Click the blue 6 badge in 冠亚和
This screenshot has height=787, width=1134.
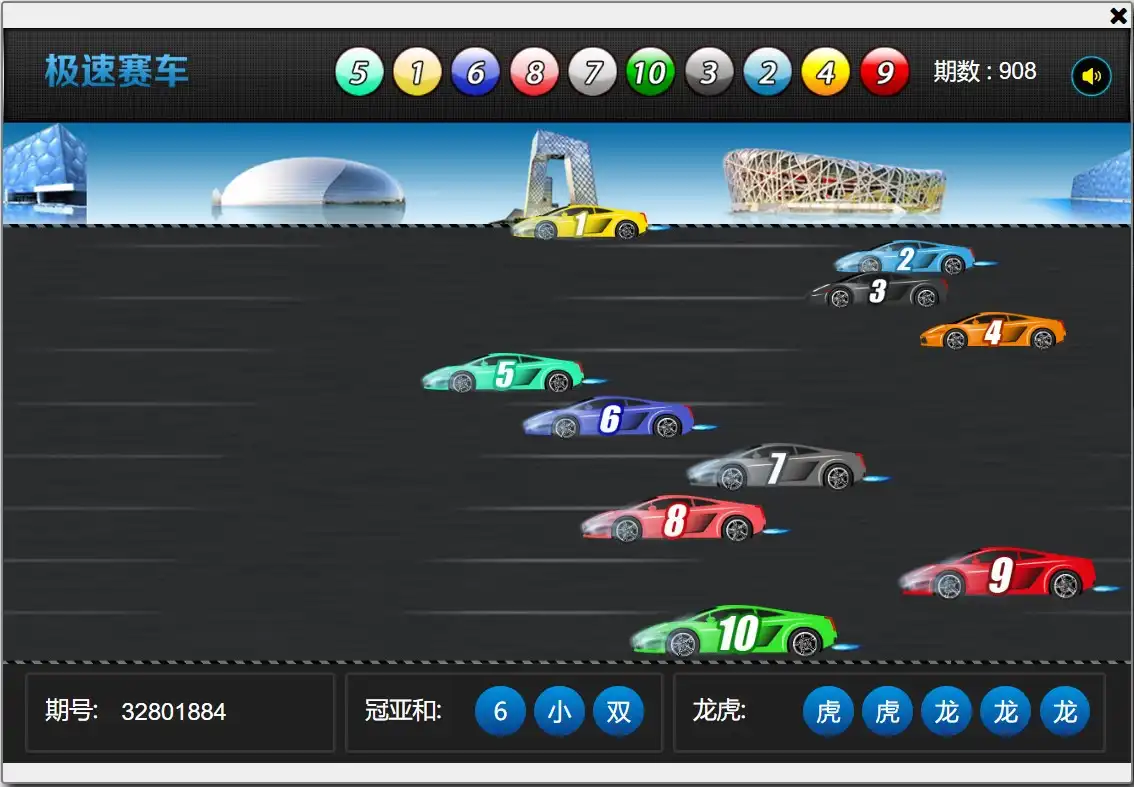coord(500,711)
